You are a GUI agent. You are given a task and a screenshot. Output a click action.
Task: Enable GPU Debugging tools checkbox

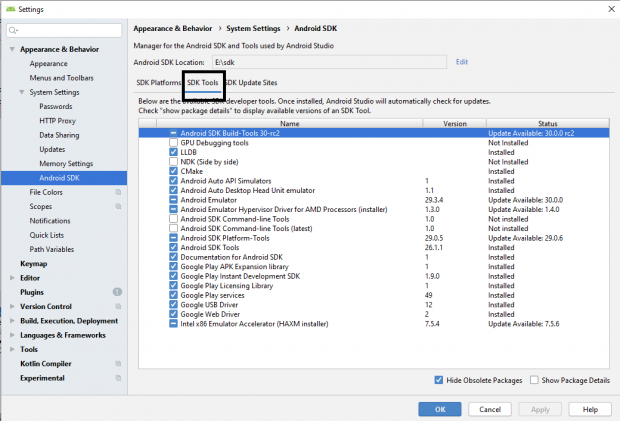(173, 143)
